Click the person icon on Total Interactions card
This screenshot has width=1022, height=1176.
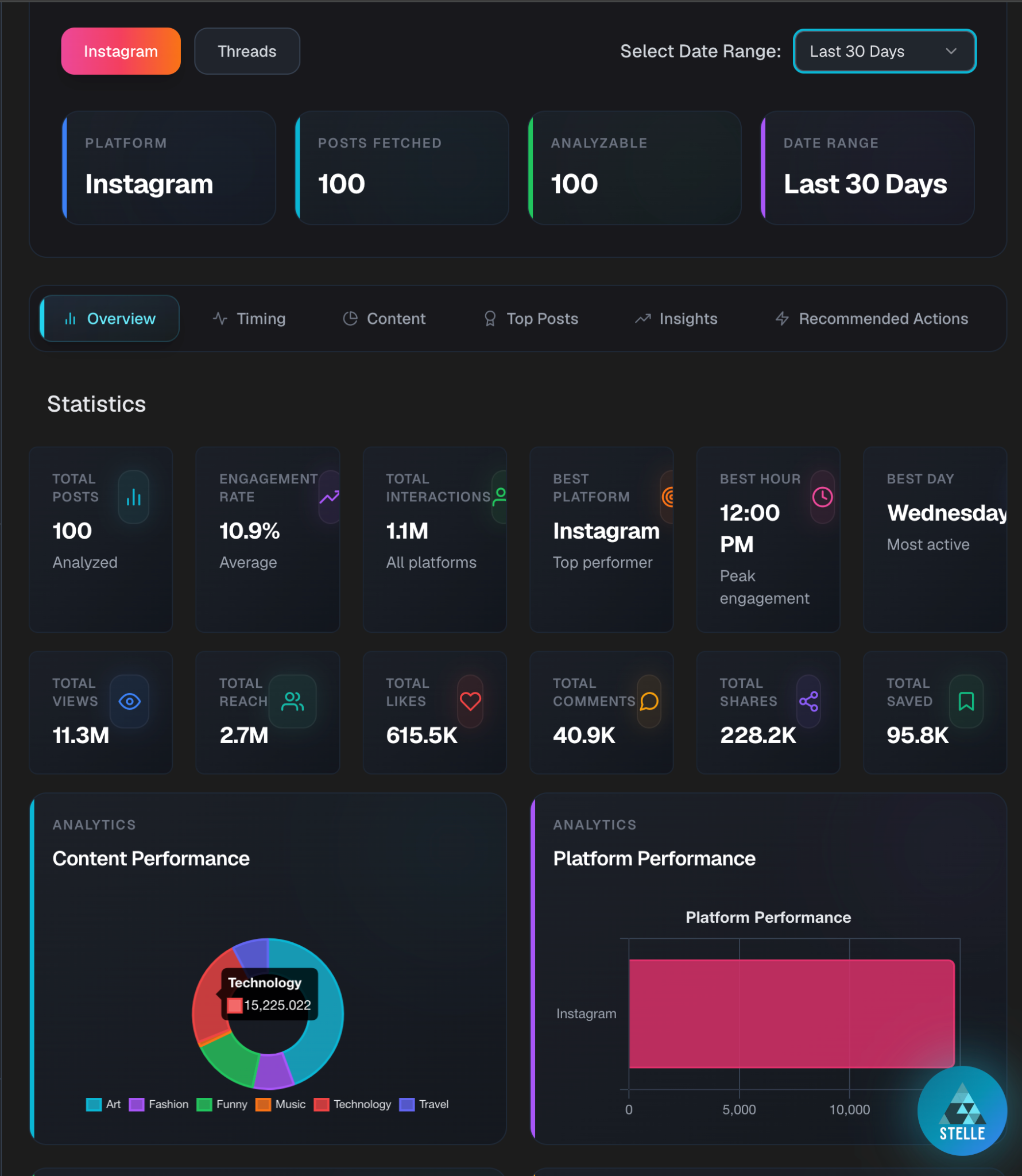500,497
